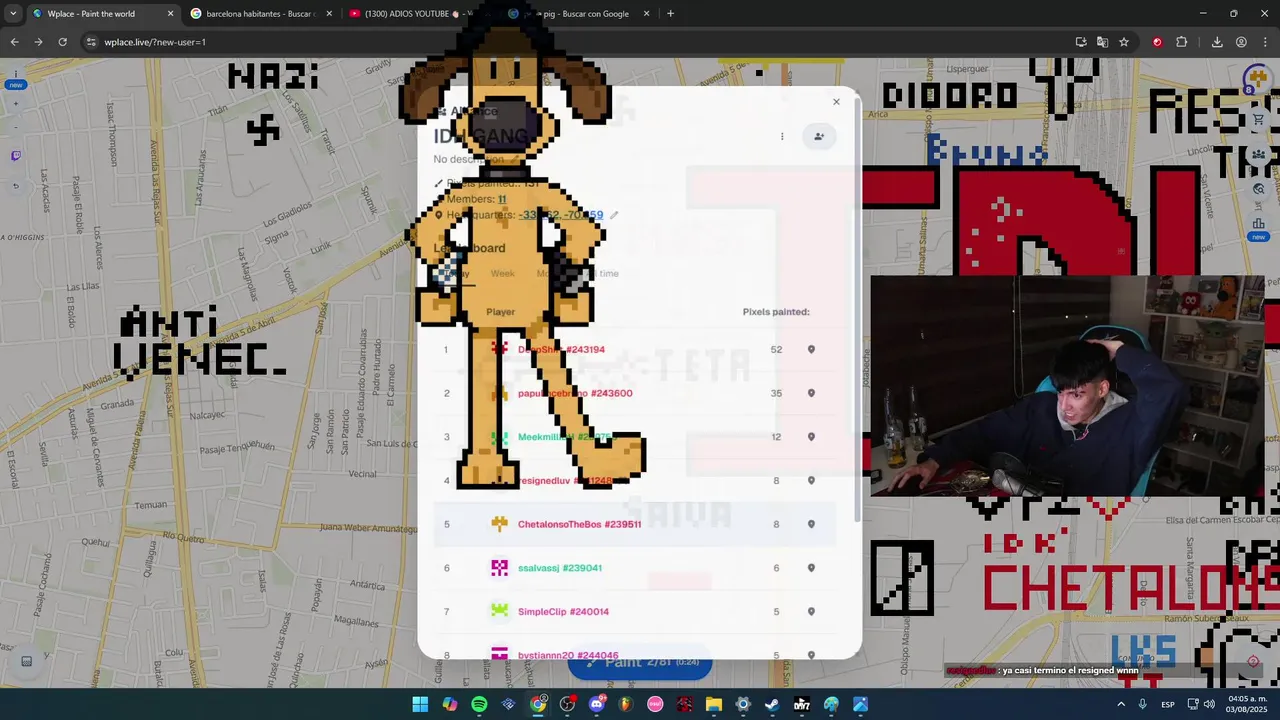Screen dimensions: 1280x720
Task: Click the location pin in the 12-pixels row
Action: (x=811, y=437)
